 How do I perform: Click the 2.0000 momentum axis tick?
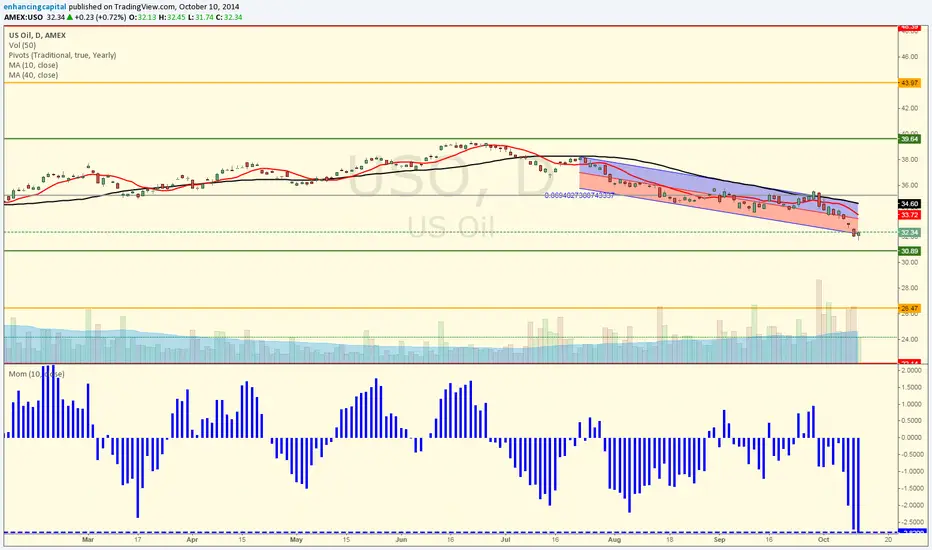point(911,370)
